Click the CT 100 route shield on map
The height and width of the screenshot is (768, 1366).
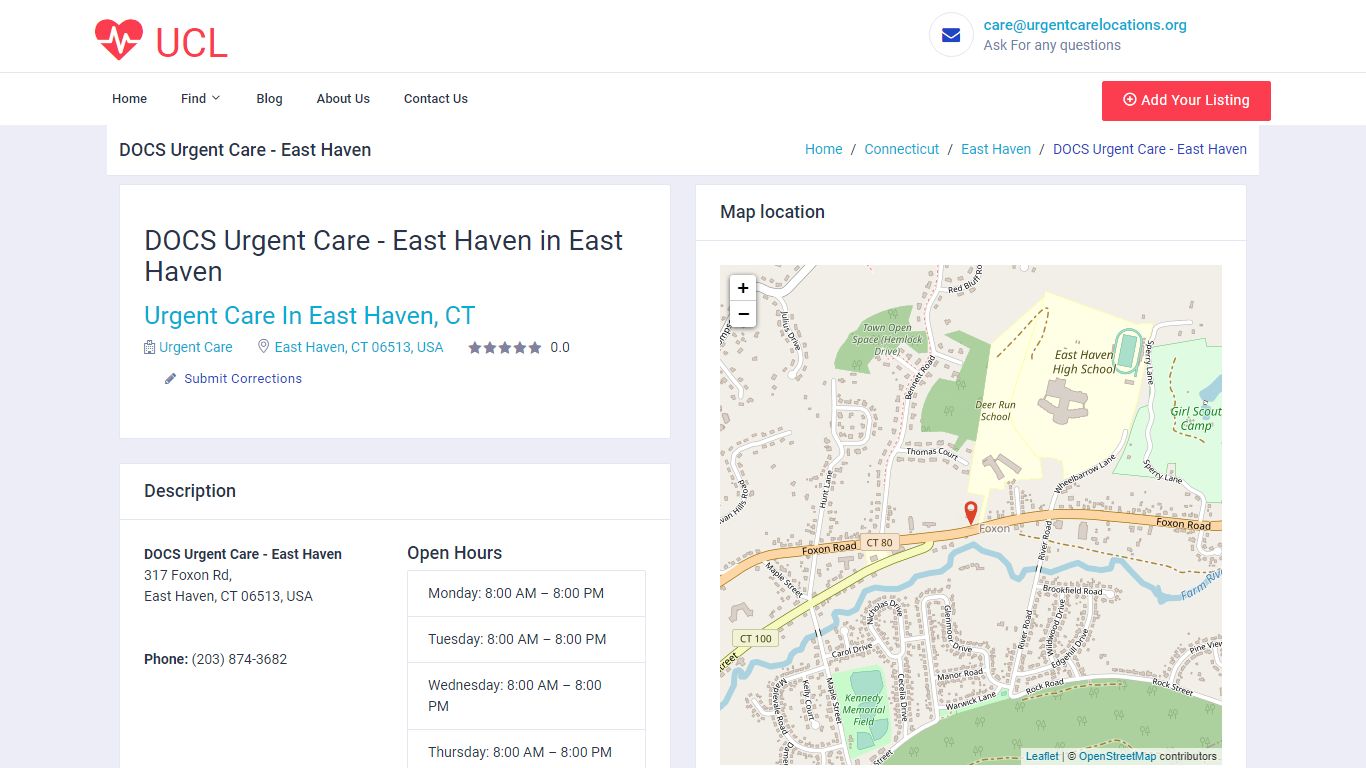(756, 638)
